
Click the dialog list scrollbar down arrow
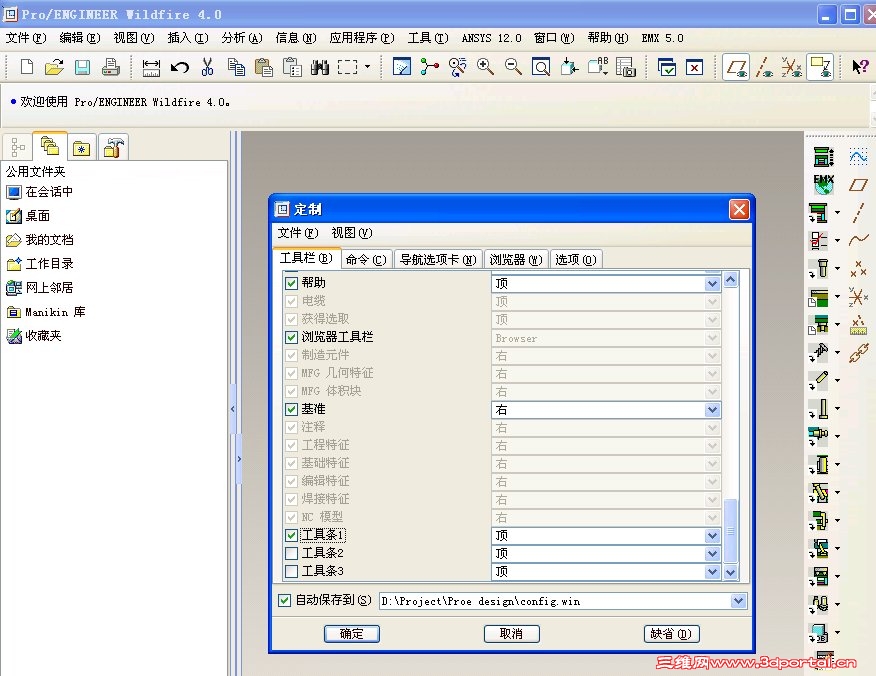pos(731,572)
